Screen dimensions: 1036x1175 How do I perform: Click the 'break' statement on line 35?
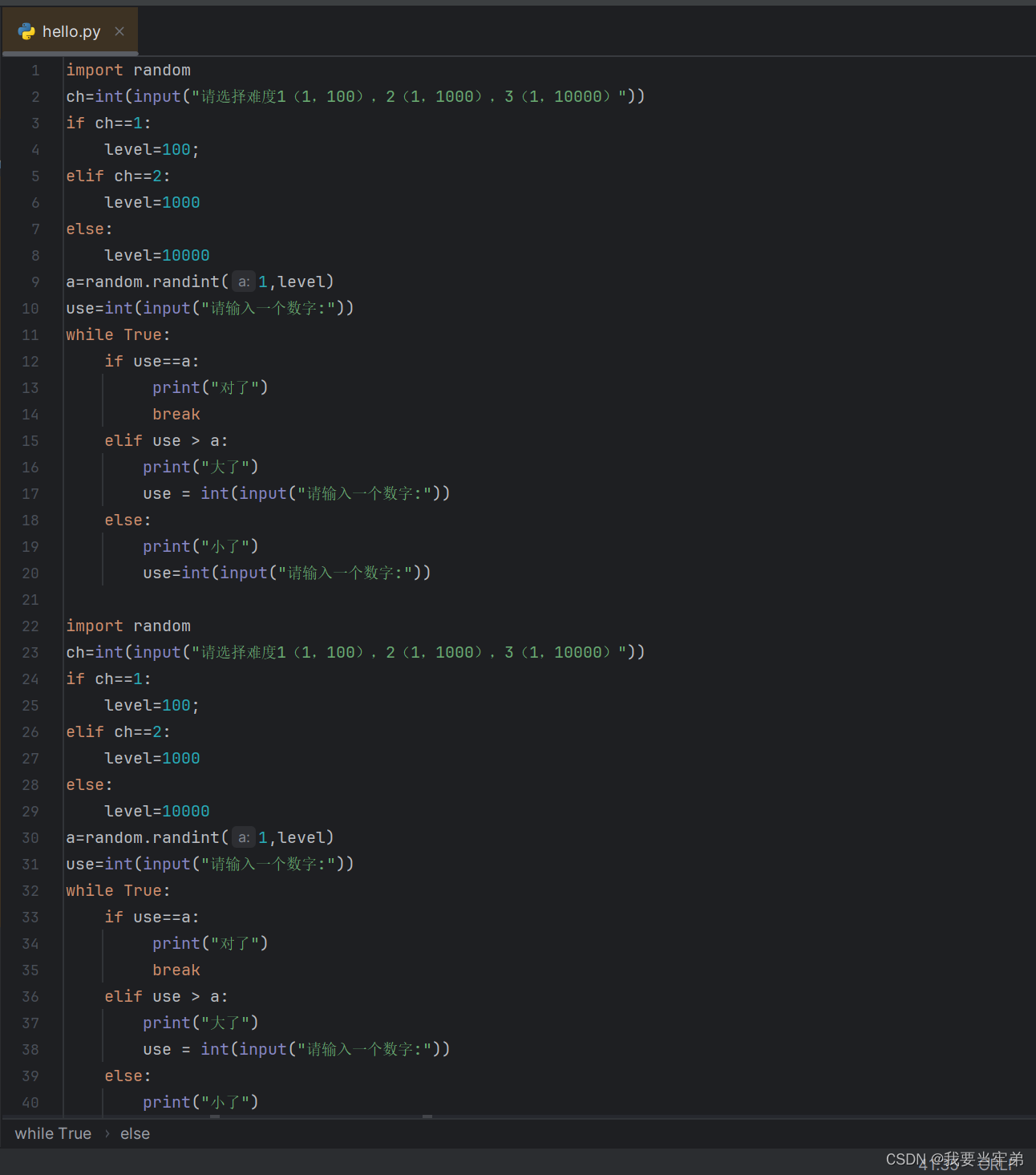pos(176,970)
